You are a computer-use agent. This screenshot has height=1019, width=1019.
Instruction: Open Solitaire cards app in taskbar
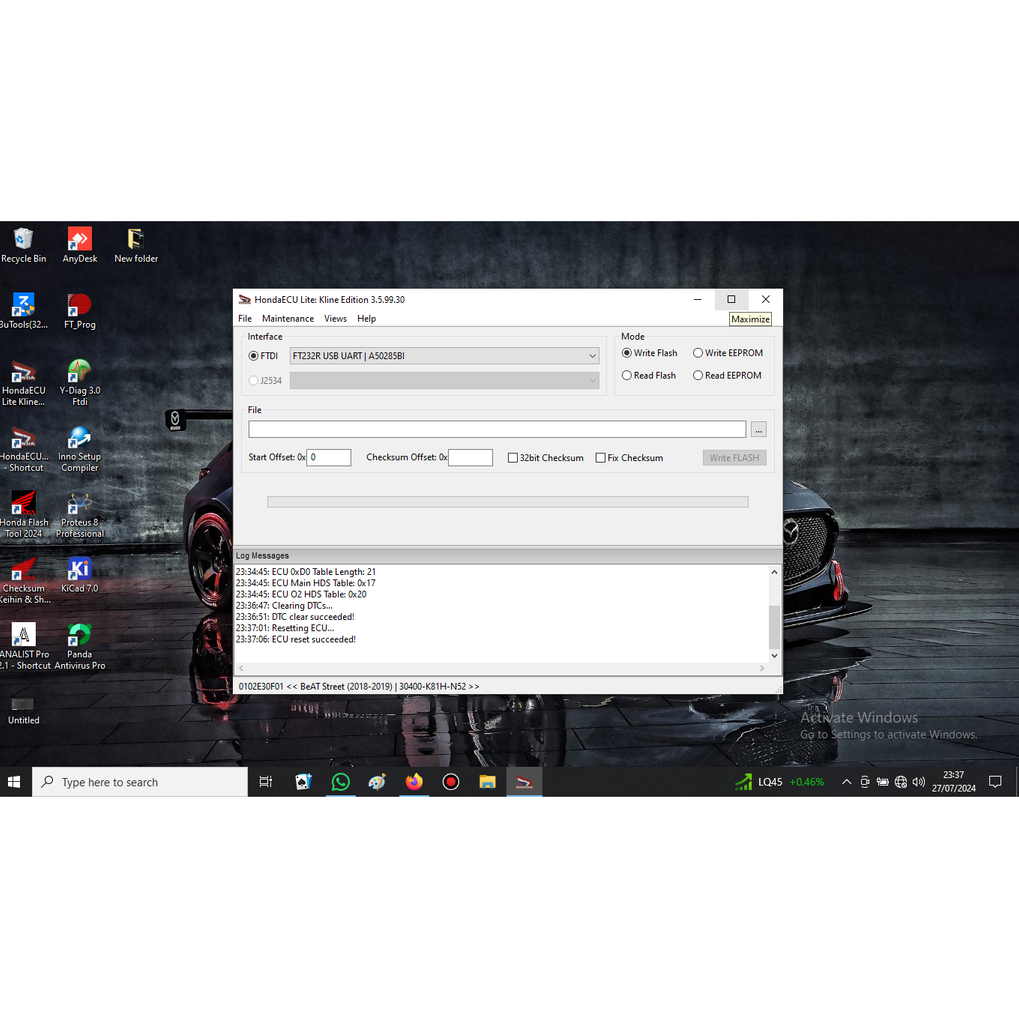pos(303,782)
